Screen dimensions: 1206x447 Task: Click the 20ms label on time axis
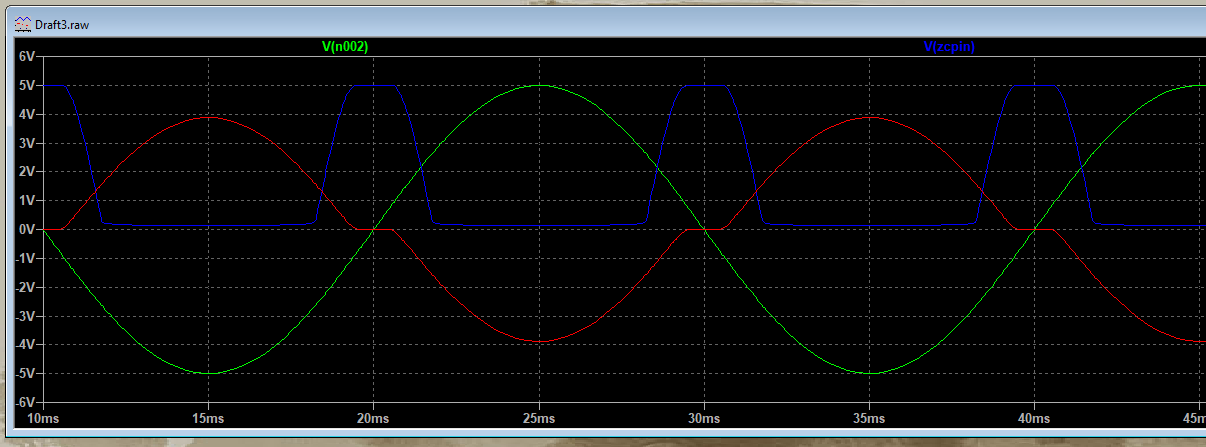(x=373, y=416)
